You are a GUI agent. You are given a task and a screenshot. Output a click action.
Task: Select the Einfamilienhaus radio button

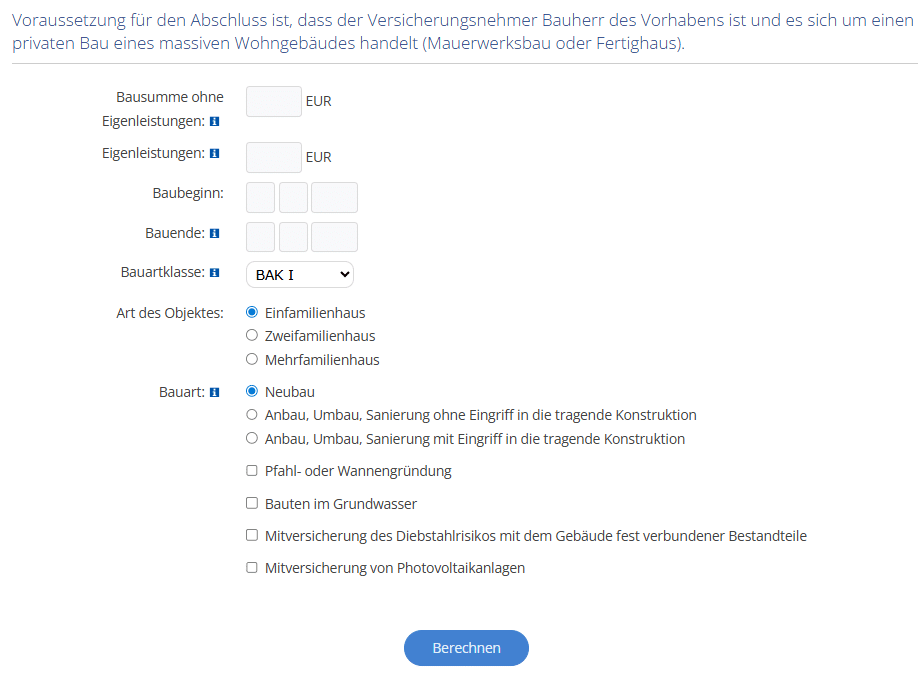pyautogui.click(x=252, y=313)
